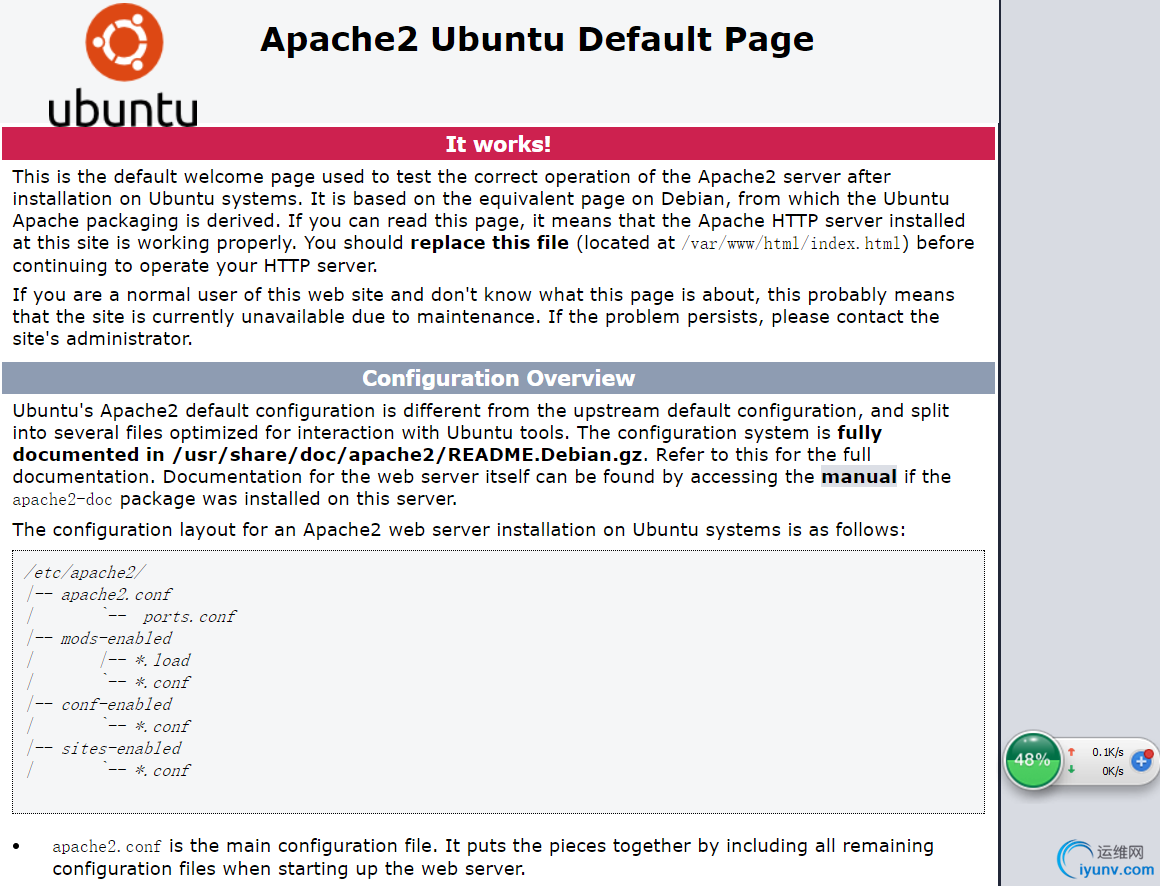Image resolution: width=1160 pixels, height=886 pixels.
Task: Click the "Apache2 Ubuntu Default Page" heading
Action: click(537, 39)
